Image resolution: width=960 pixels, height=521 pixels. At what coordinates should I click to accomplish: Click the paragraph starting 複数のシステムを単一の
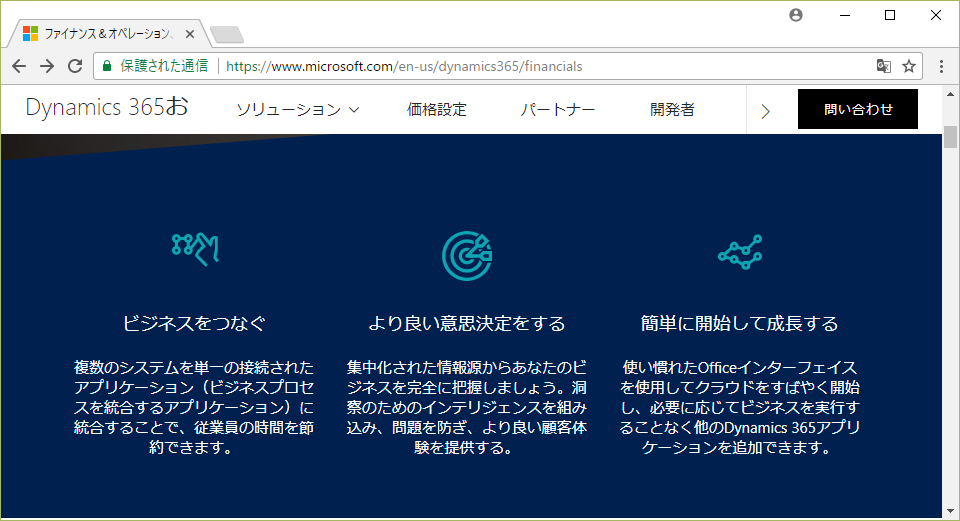[x=193, y=408]
